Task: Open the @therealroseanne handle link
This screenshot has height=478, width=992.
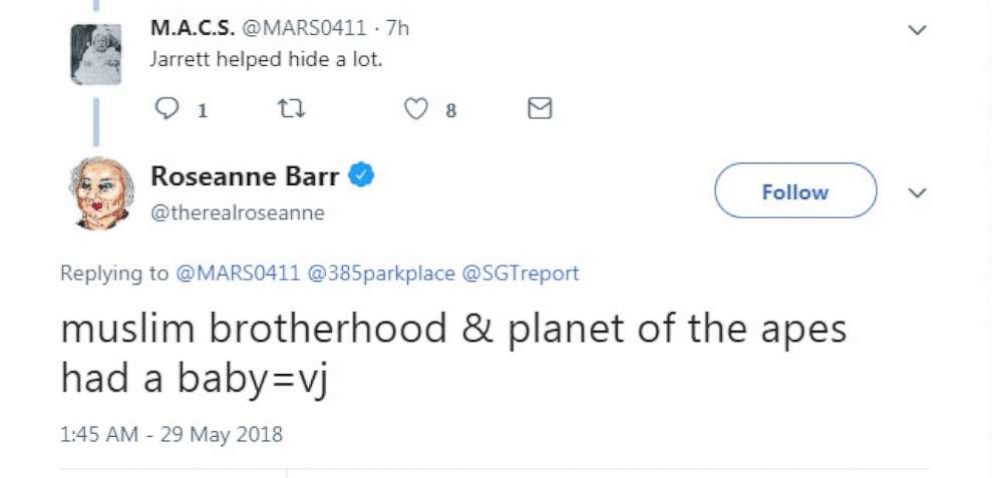Action: (237, 213)
